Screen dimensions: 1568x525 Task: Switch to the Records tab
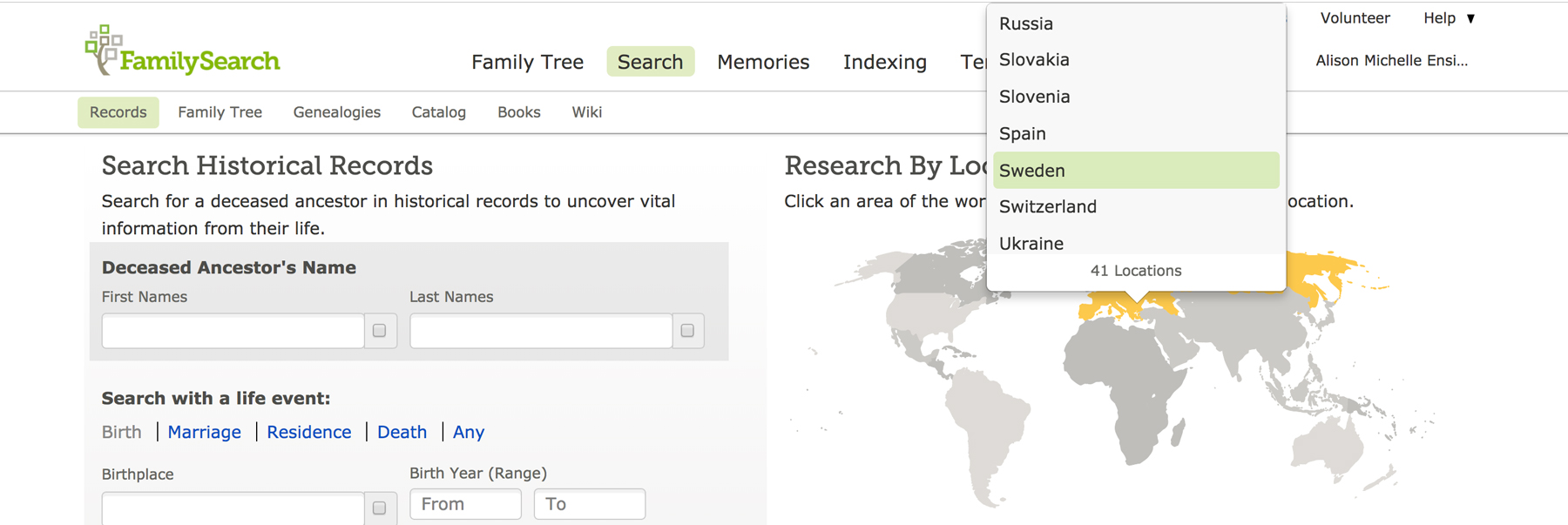(118, 112)
